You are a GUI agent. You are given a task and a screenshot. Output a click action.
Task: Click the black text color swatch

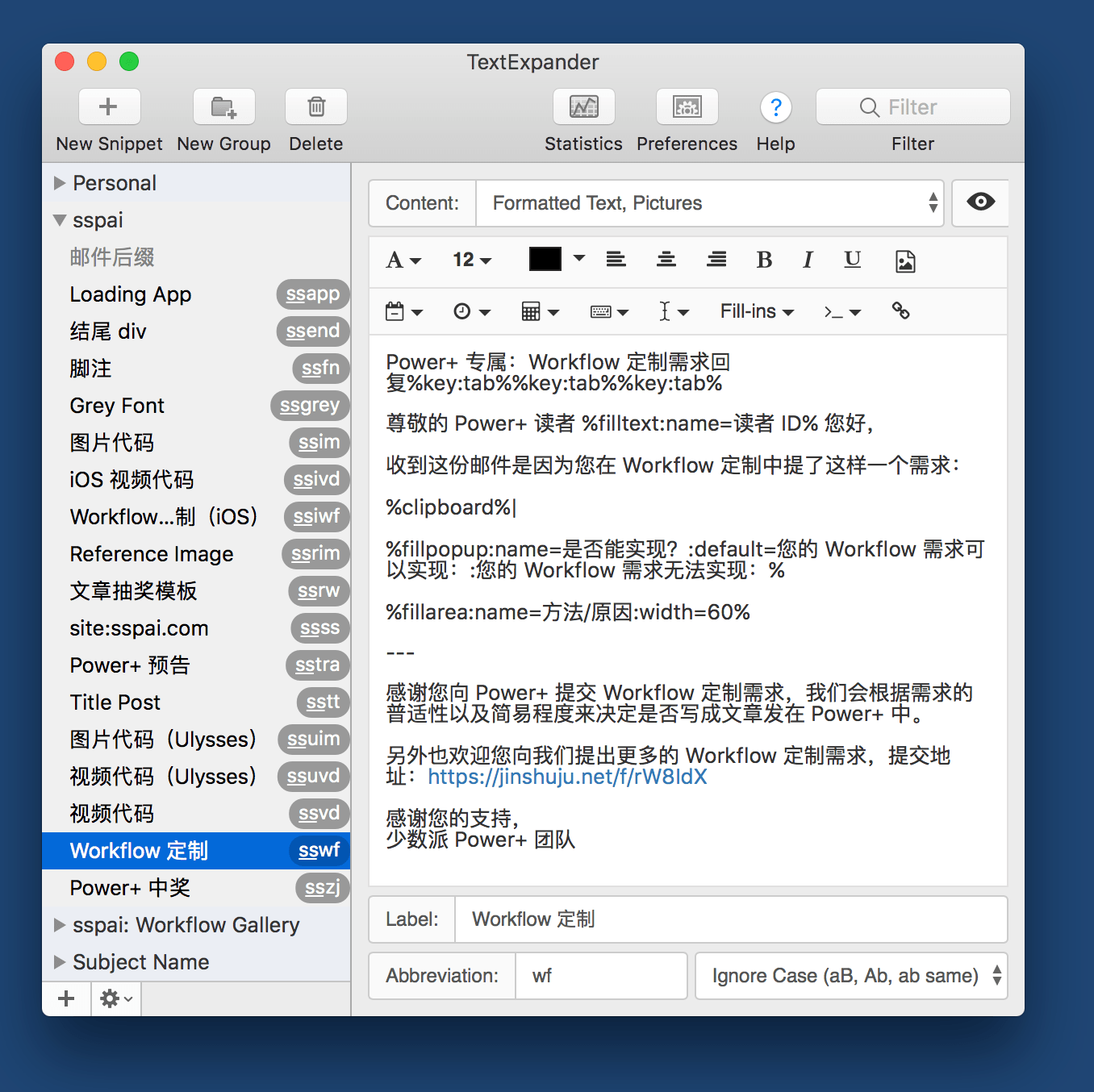pyautogui.click(x=545, y=259)
